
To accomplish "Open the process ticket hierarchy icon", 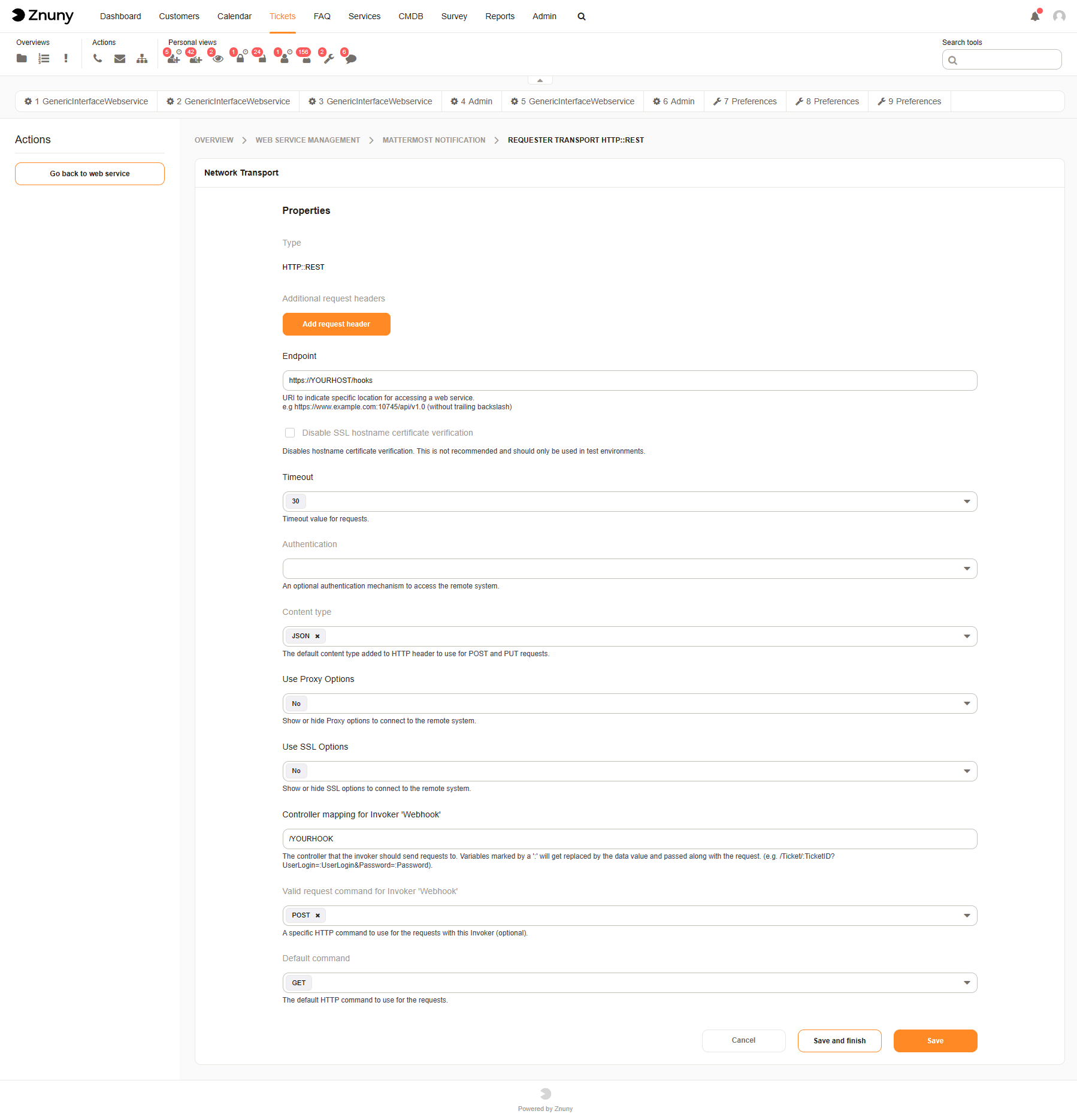I will [x=142, y=58].
